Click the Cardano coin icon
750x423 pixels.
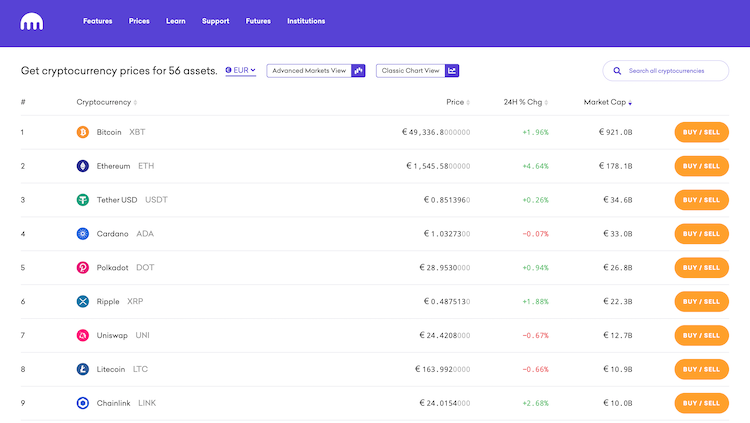coord(83,234)
